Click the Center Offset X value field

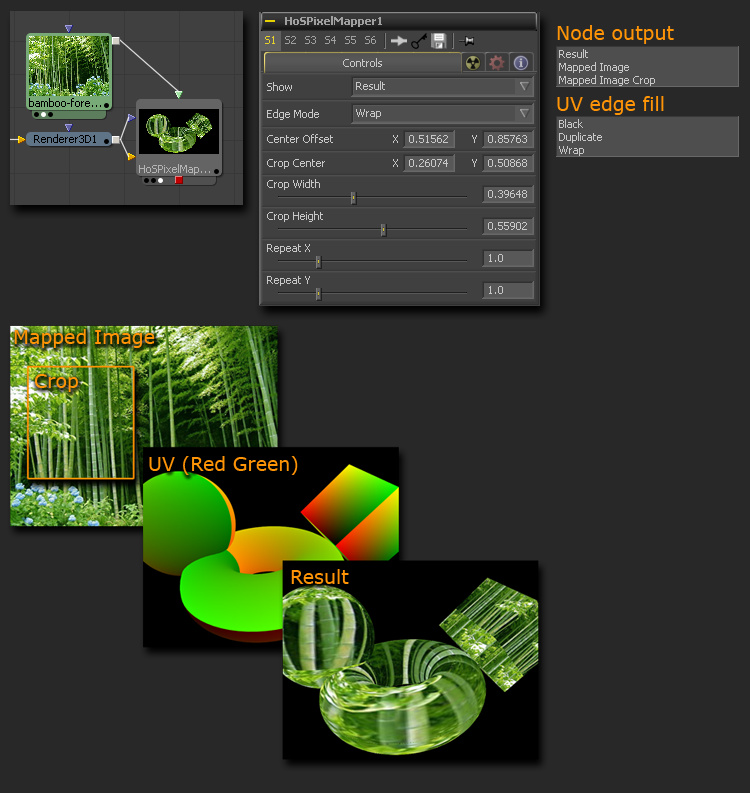(x=429, y=139)
